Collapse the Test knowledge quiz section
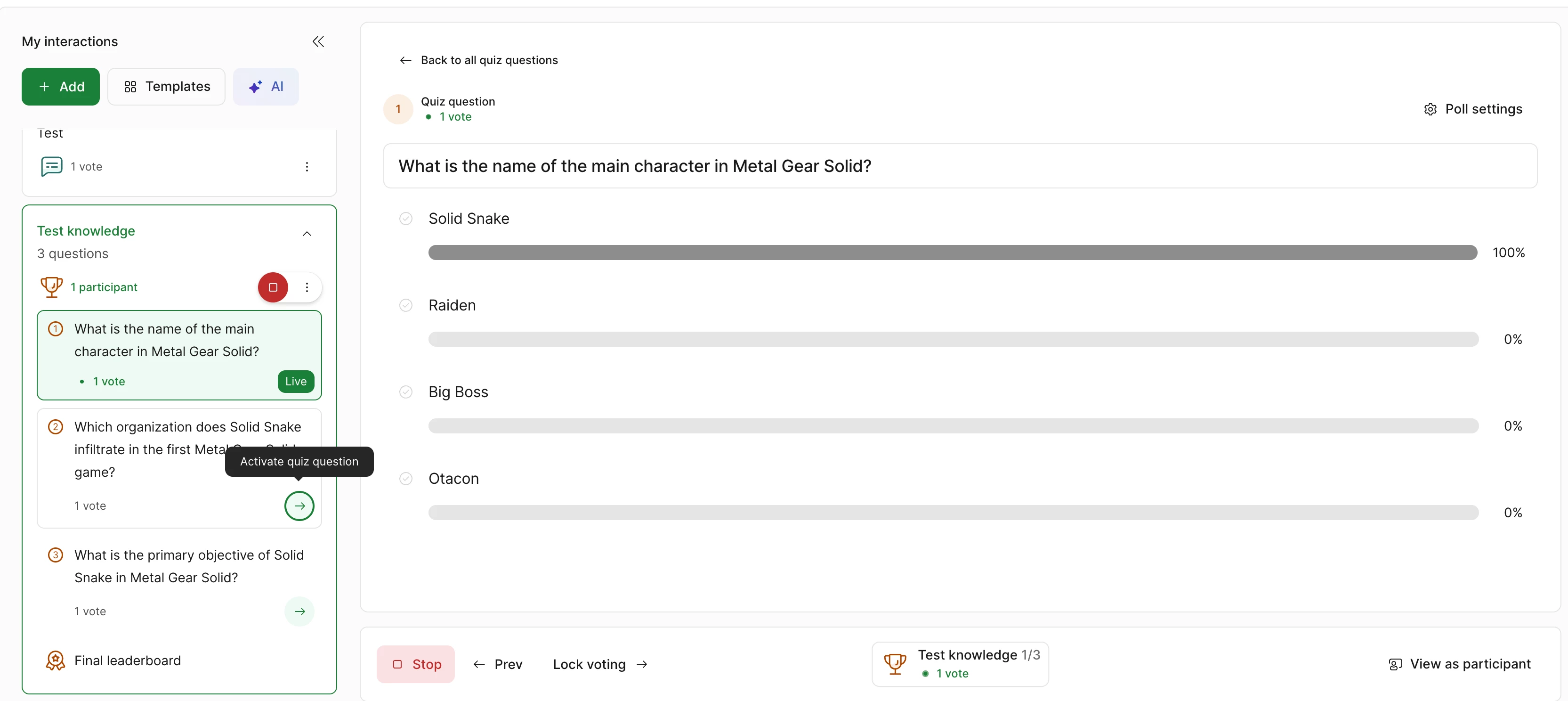 (307, 234)
